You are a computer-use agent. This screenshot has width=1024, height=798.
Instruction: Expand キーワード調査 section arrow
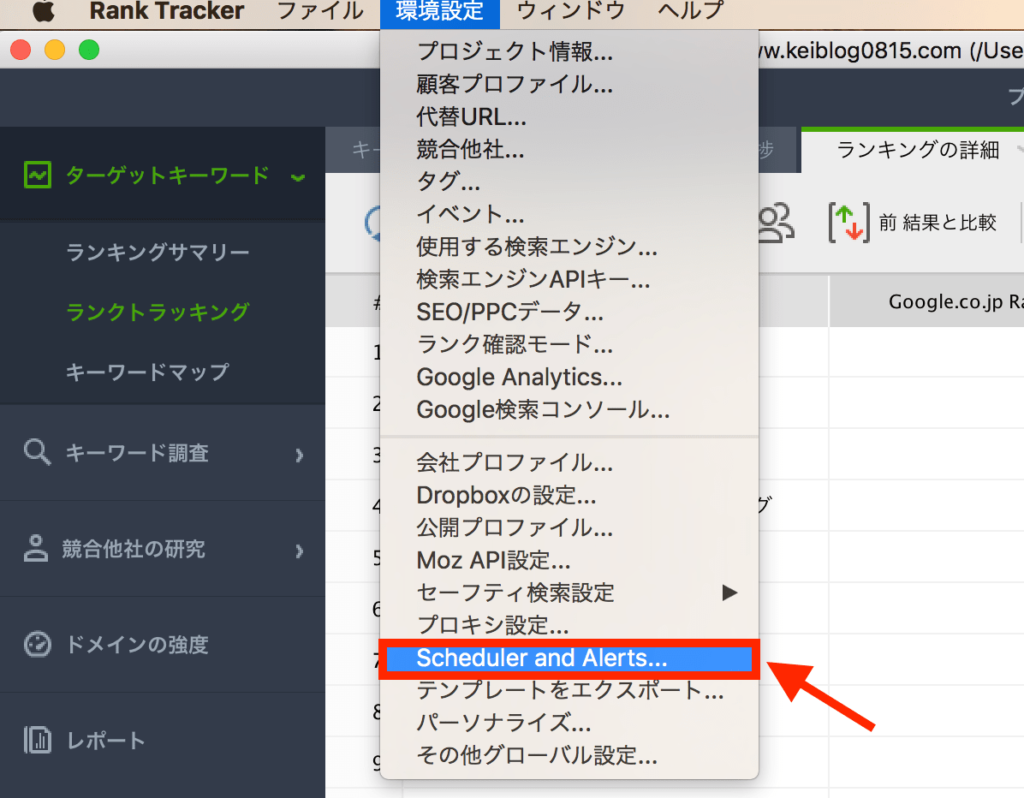point(300,455)
